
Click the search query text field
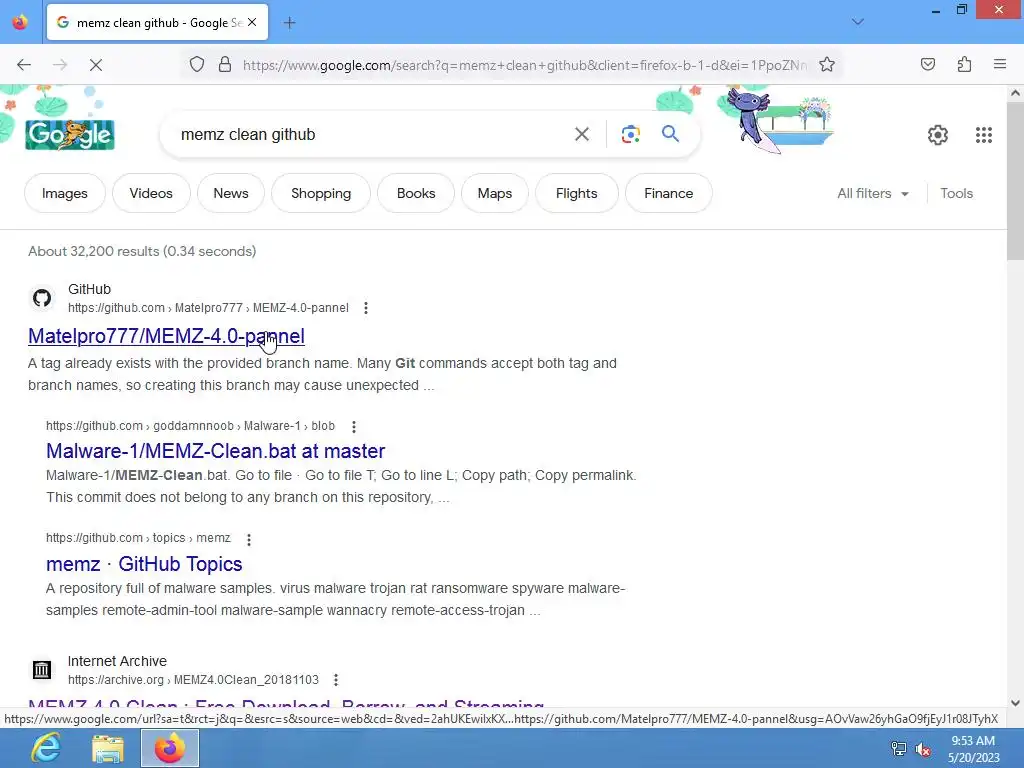(x=372, y=135)
